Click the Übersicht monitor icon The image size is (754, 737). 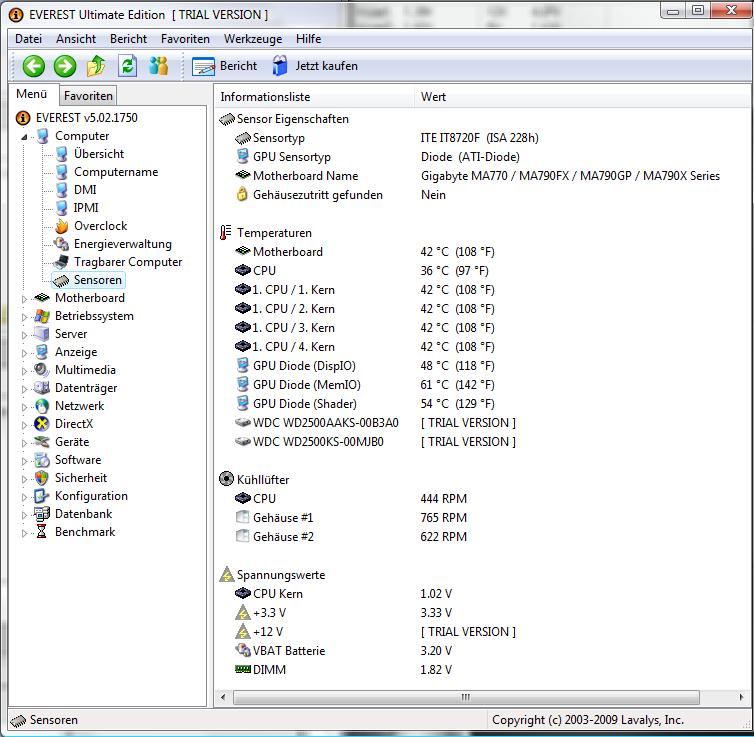61,154
